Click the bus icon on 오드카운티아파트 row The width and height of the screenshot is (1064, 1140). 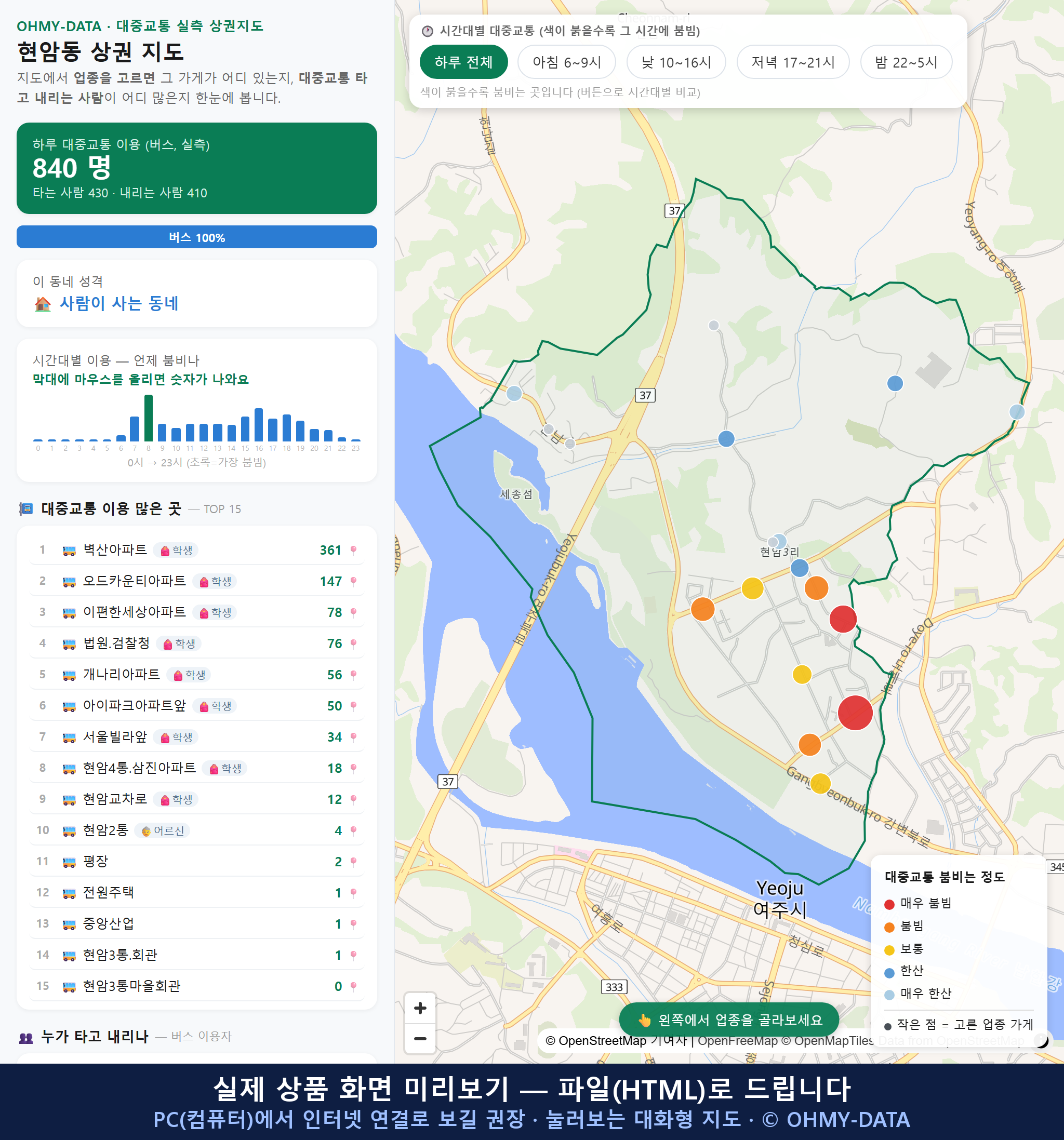click(69, 582)
